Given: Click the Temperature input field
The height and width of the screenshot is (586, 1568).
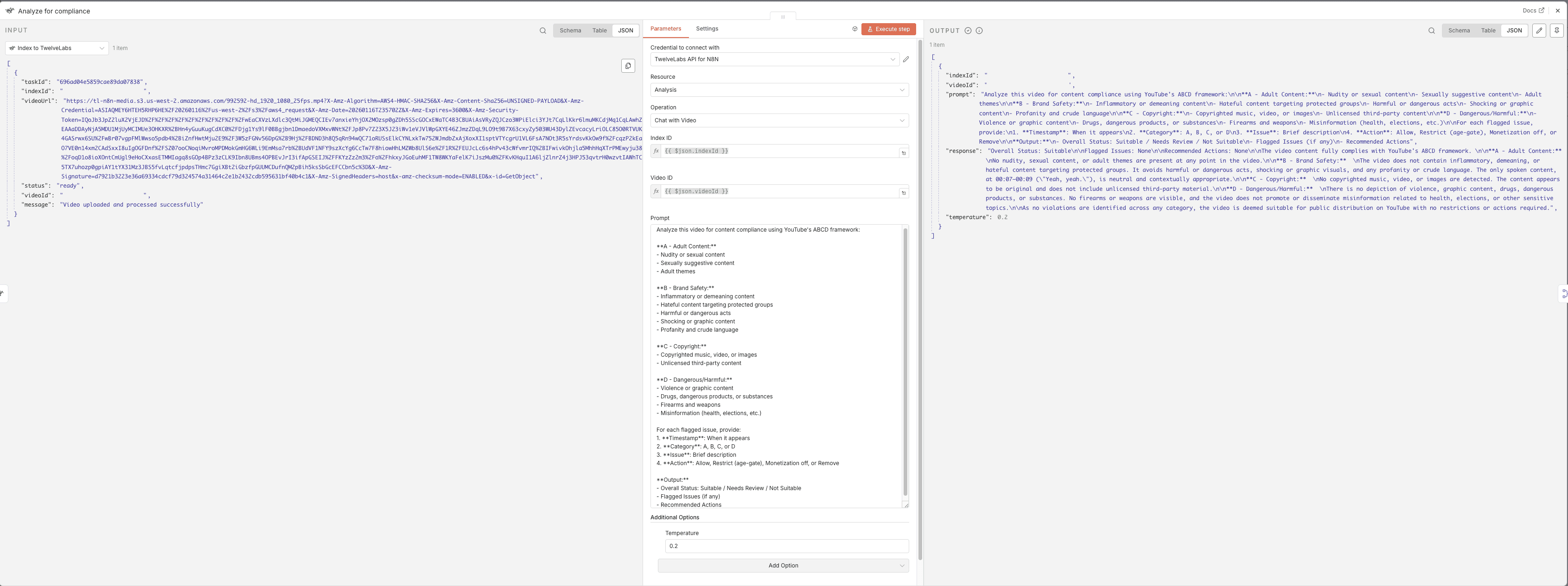Looking at the screenshot, I should [786, 546].
